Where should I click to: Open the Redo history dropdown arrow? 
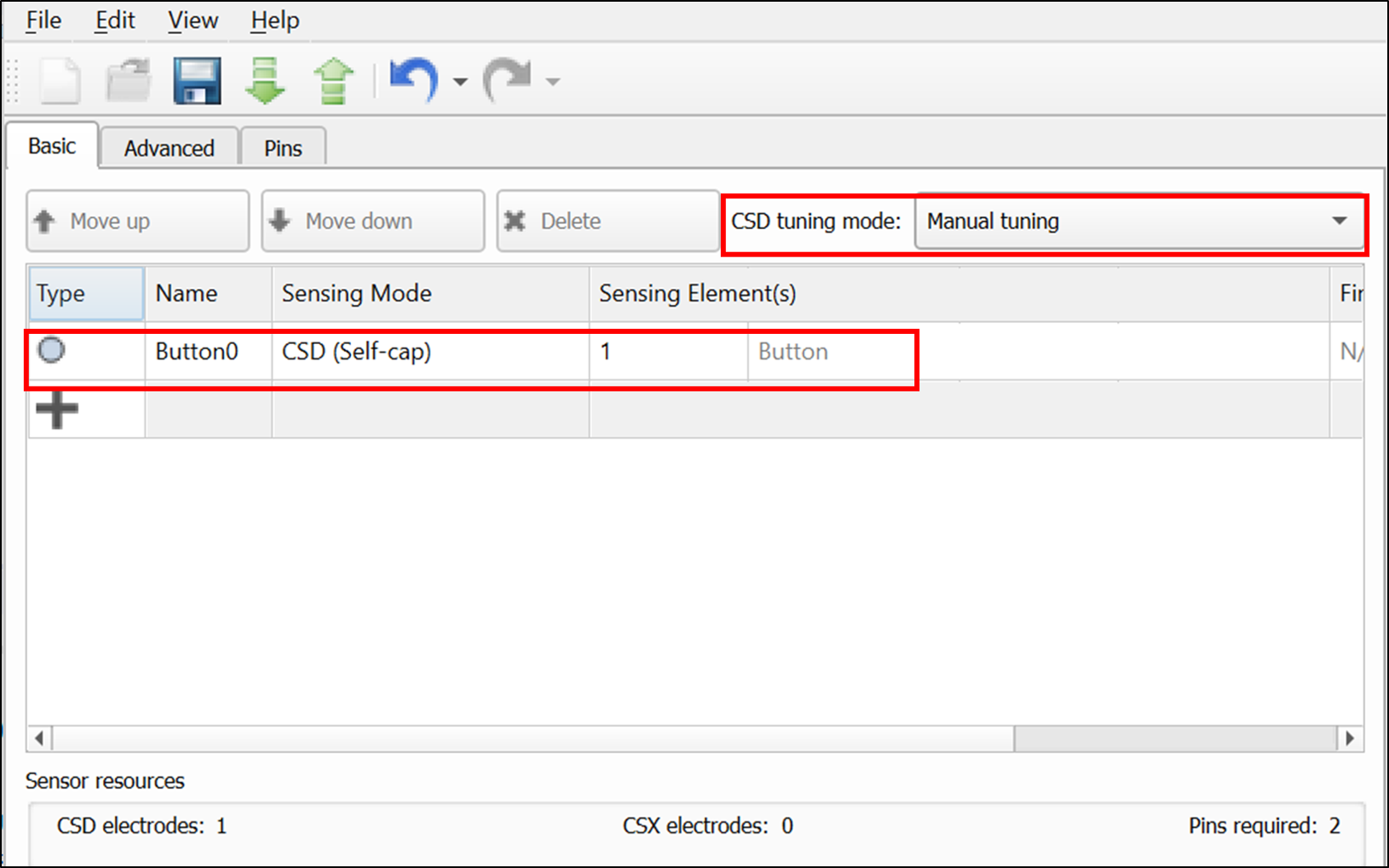tap(553, 82)
